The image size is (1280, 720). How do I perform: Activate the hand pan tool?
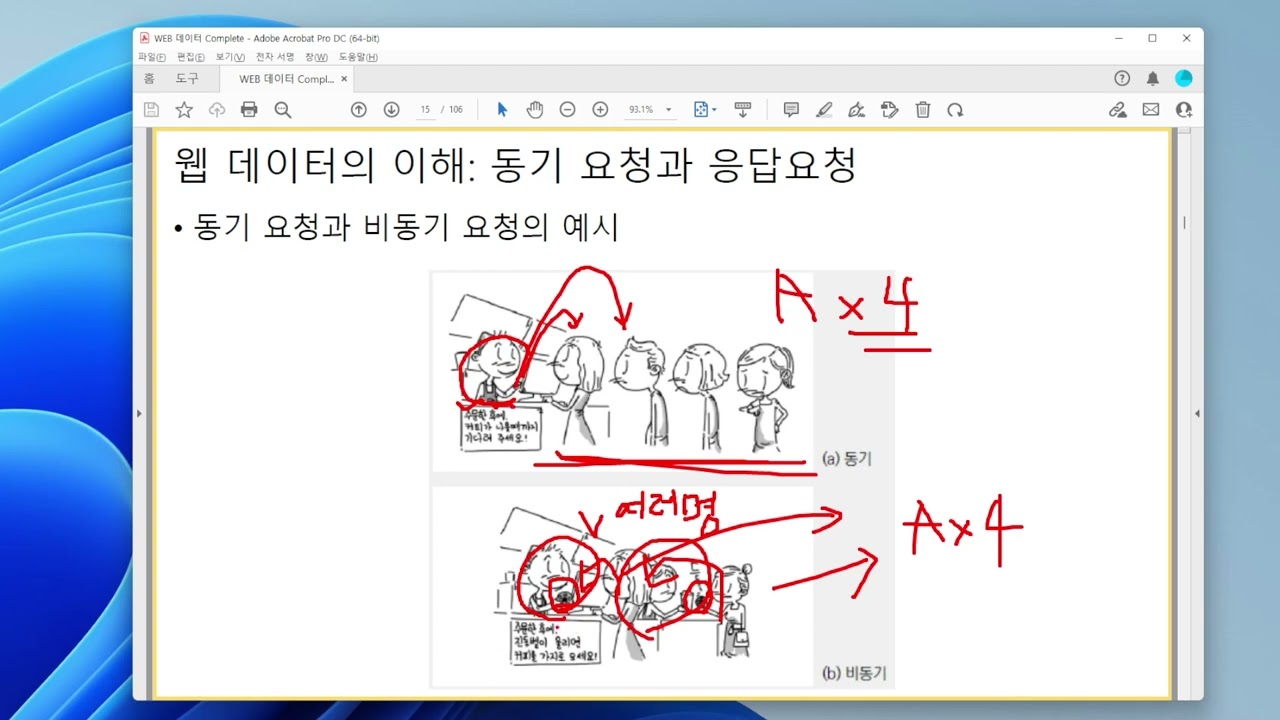click(x=535, y=109)
